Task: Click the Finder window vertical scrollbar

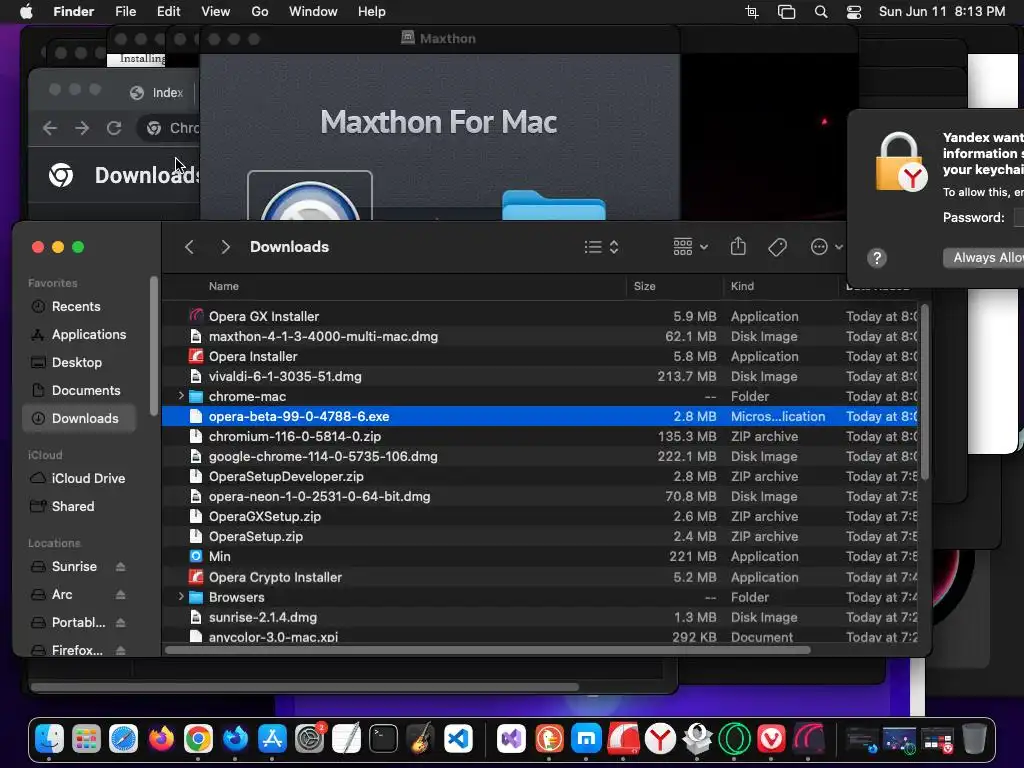Action: click(924, 392)
